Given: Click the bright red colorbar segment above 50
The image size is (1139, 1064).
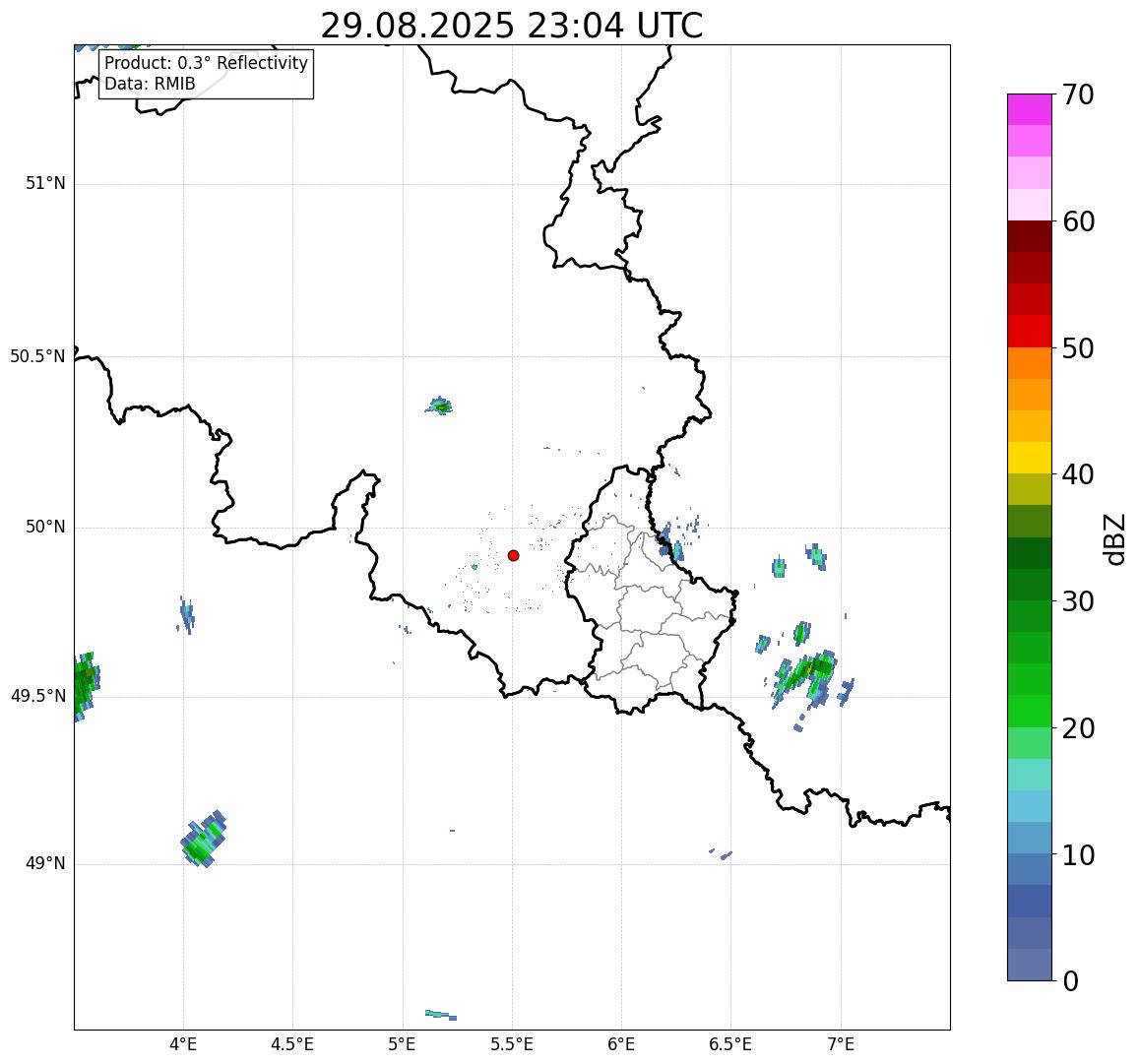Looking at the screenshot, I should coord(1030,332).
